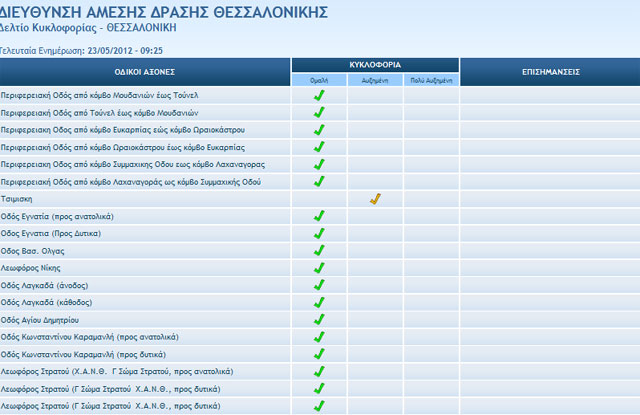Click the green checkmark for Λεωφόρος Νίκης
This screenshot has width=640, height=415.
pyautogui.click(x=319, y=268)
